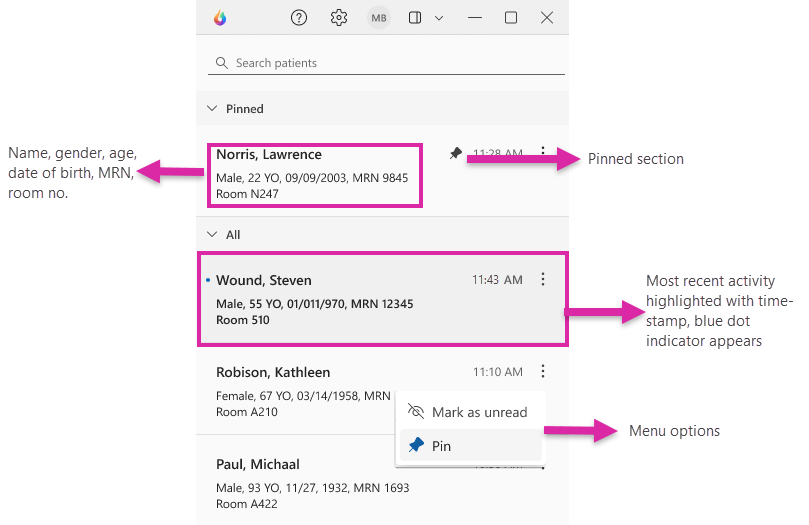Open more options for Kathleen Robison
Image resolution: width=809 pixels, height=525 pixels.
coord(543,372)
